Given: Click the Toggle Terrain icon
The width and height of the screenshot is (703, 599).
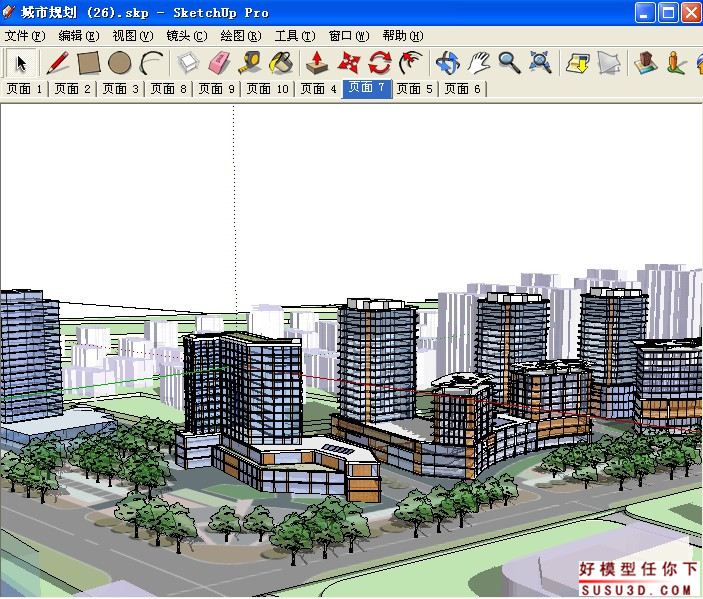Looking at the screenshot, I should (609, 63).
